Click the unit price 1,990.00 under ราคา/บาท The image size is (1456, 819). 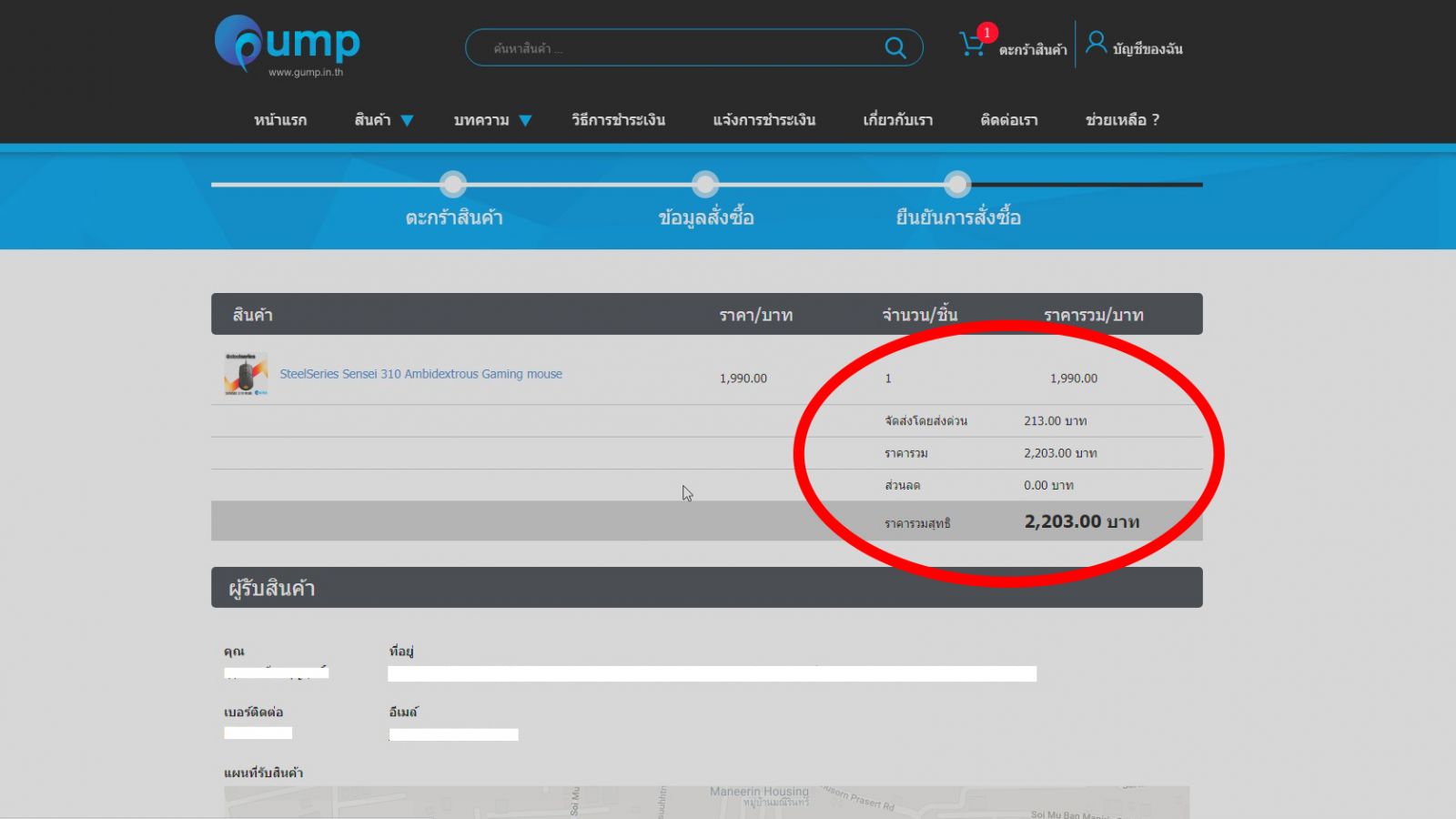point(743,379)
